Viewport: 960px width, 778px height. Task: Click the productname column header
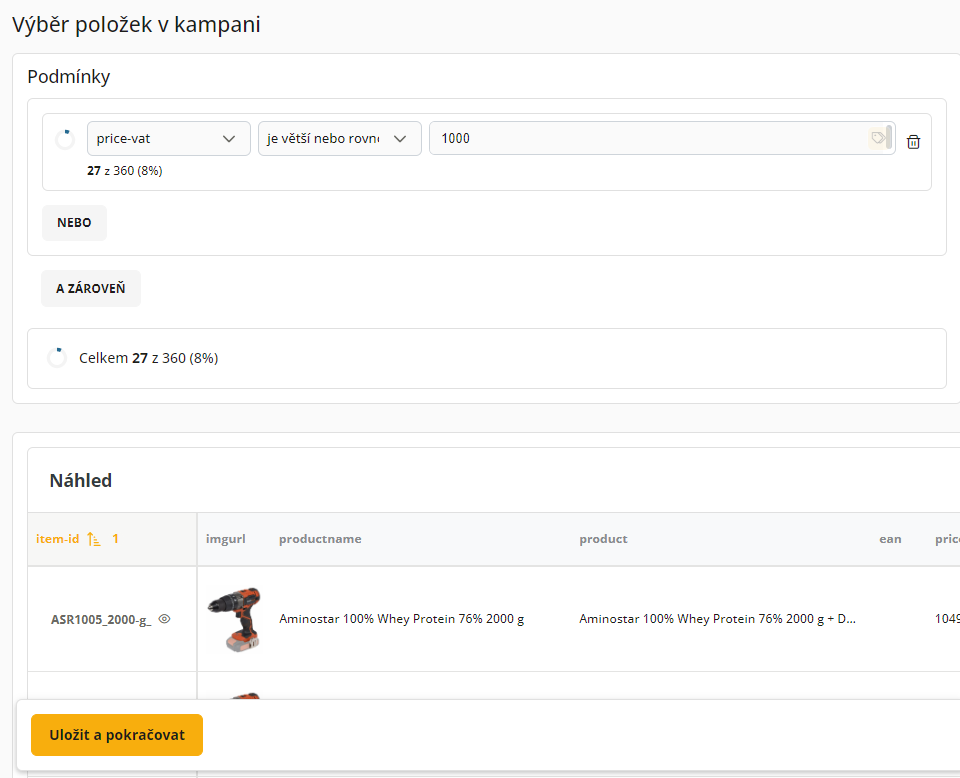click(320, 539)
